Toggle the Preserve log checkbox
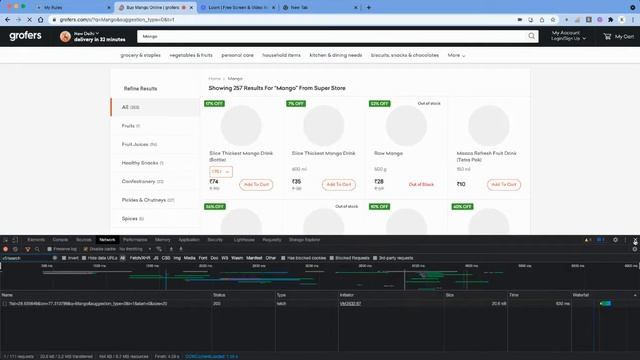The height and width of the screenshot is (360, 640). click(x=49, y=249)
